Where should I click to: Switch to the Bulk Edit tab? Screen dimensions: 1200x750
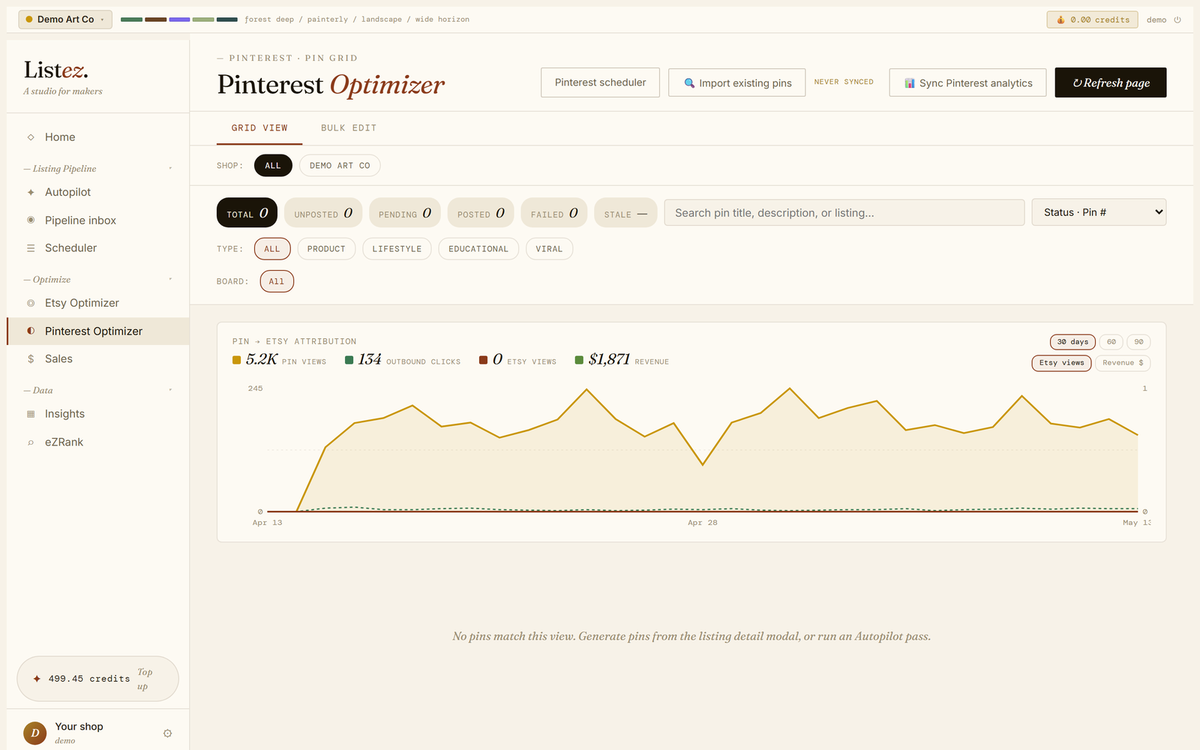348,128
